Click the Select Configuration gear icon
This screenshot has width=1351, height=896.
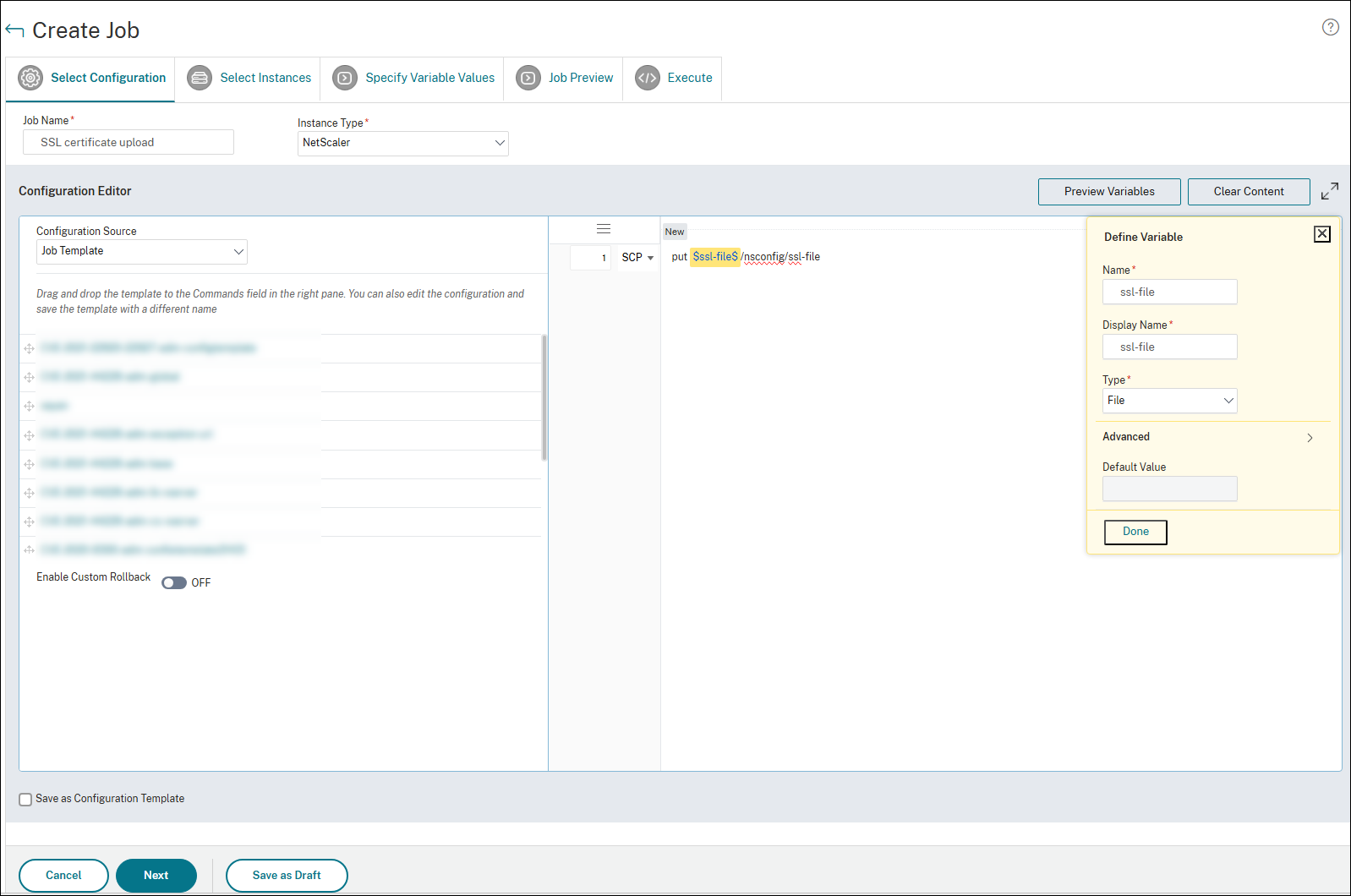[30, 78]
